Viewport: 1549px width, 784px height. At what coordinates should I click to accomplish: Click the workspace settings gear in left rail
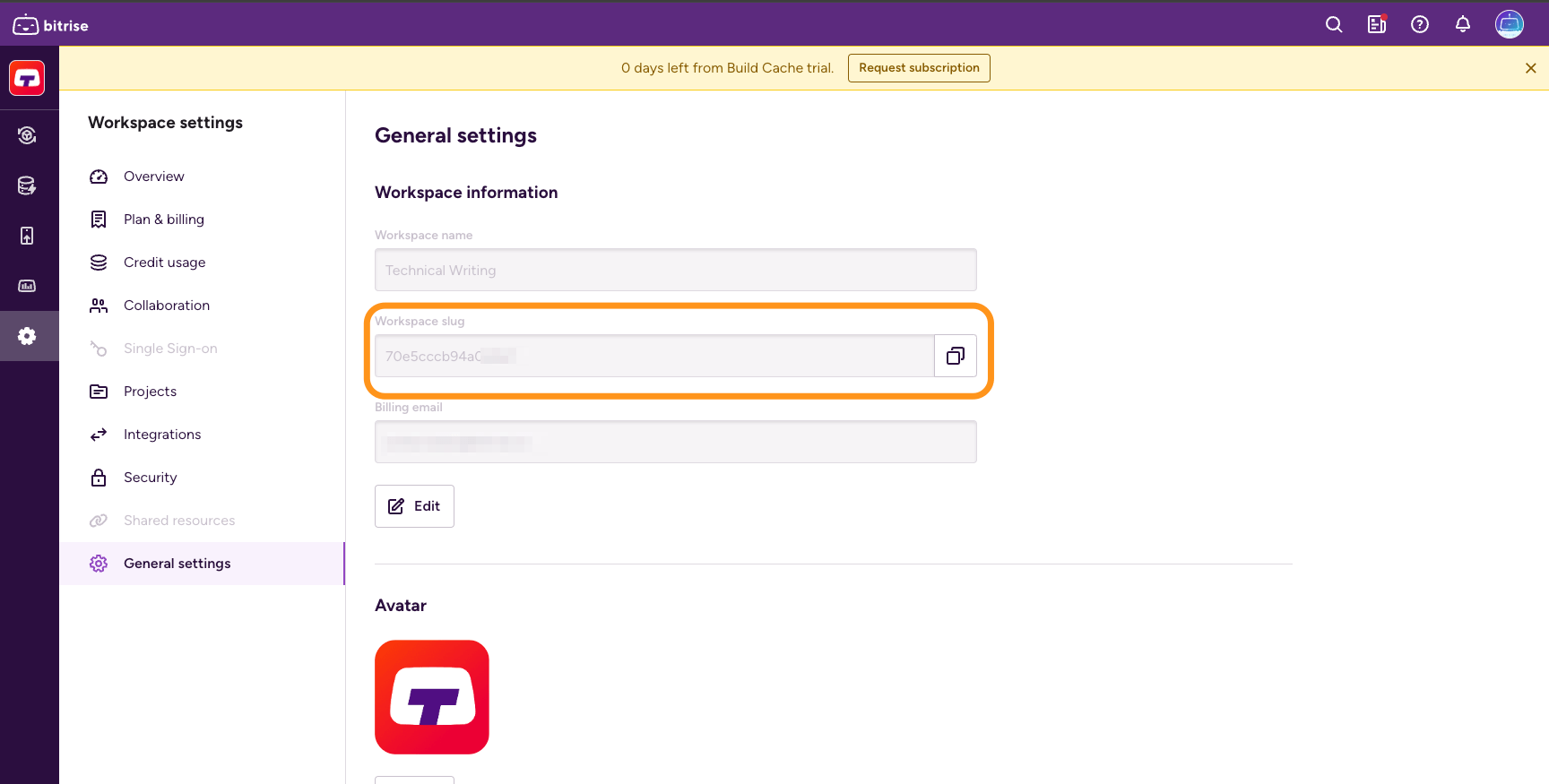tap(28, 336)
